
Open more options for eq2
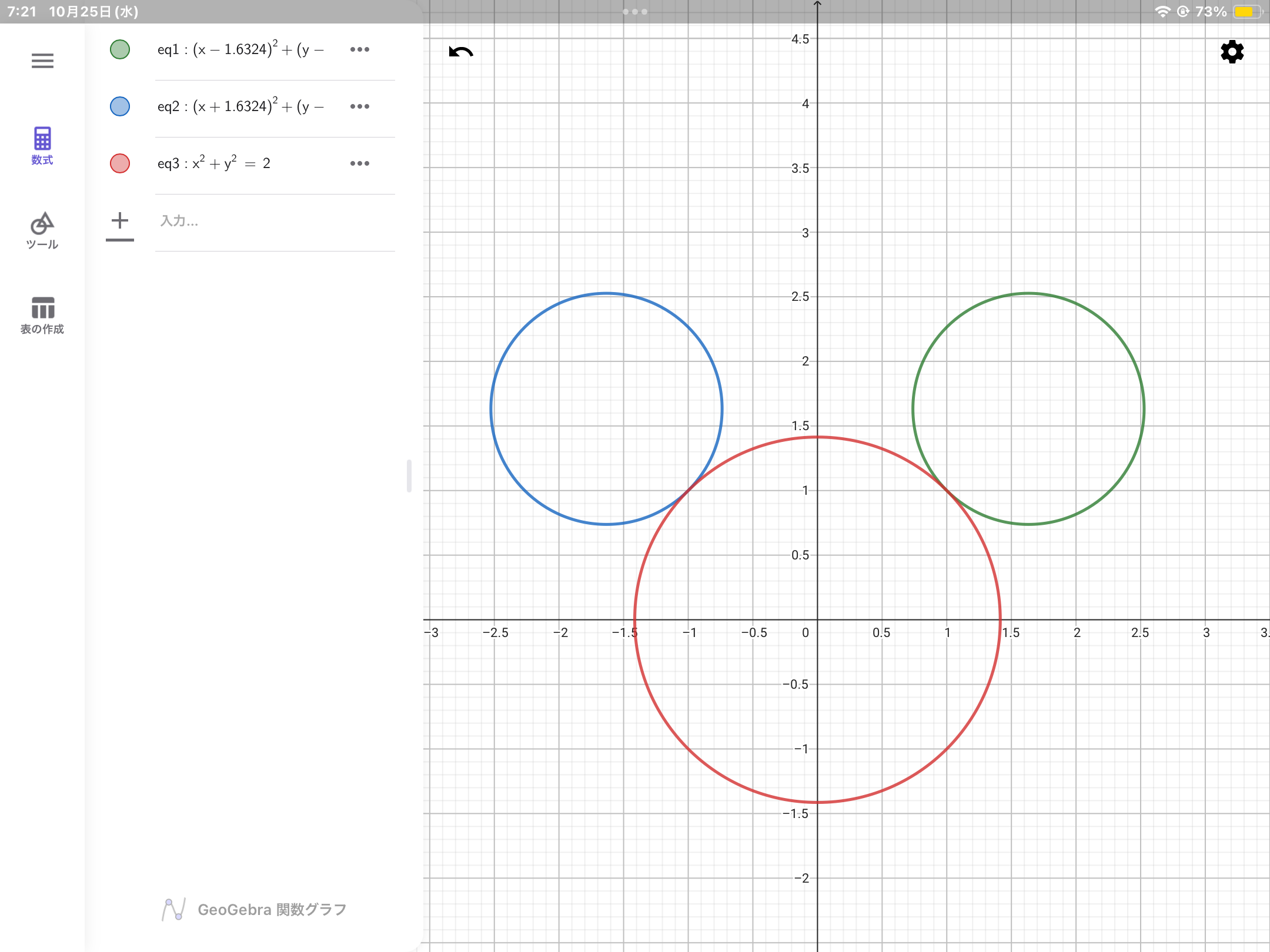click(x=359, y=106)
